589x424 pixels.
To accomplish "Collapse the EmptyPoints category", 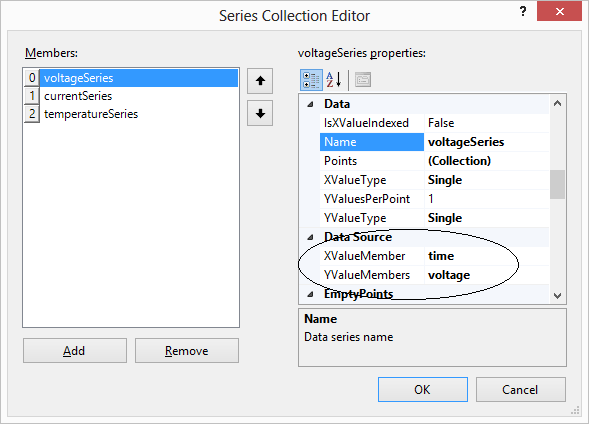I will coord(310,294).
